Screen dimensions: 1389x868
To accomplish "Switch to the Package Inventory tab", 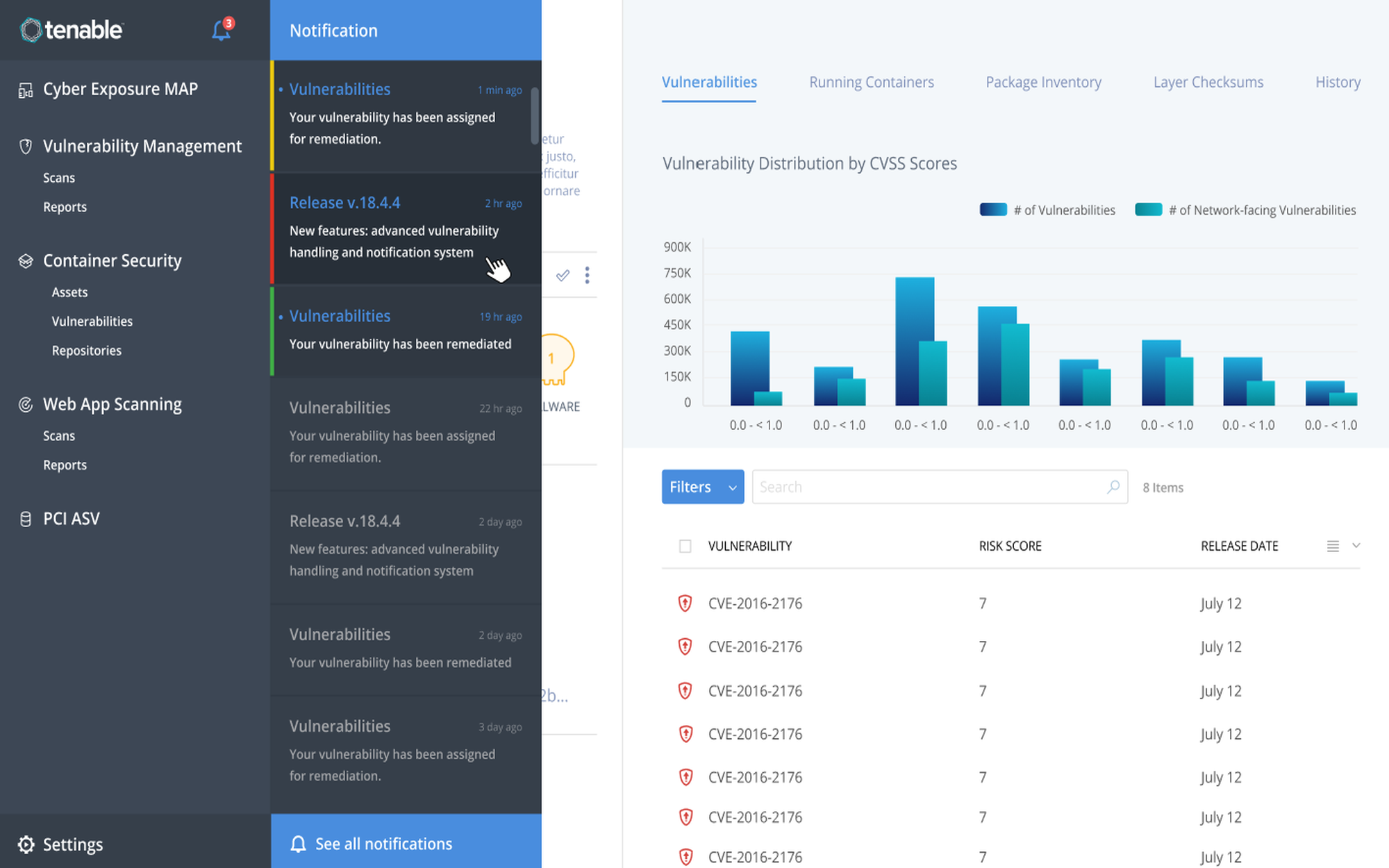I will coord(1043,82).
